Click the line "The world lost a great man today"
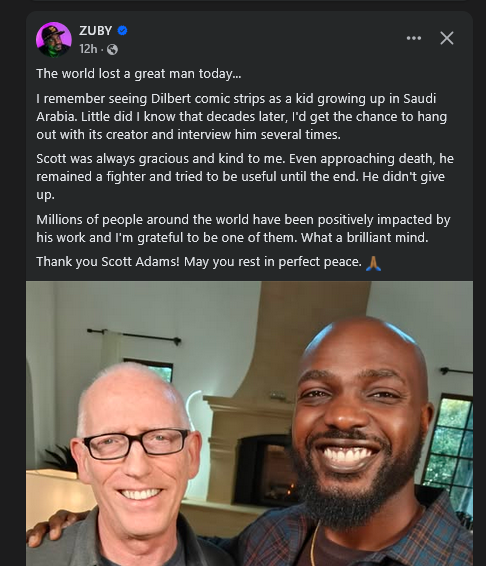Screen dimensions: 486x566 coord(139,74)
